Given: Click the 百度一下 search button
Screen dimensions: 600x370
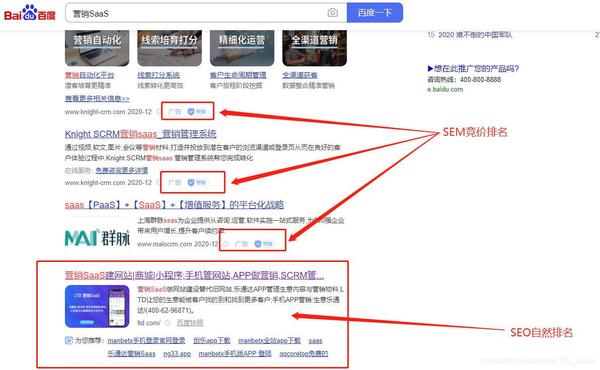Looking at the screenshot, I should (x=375, y=13).
